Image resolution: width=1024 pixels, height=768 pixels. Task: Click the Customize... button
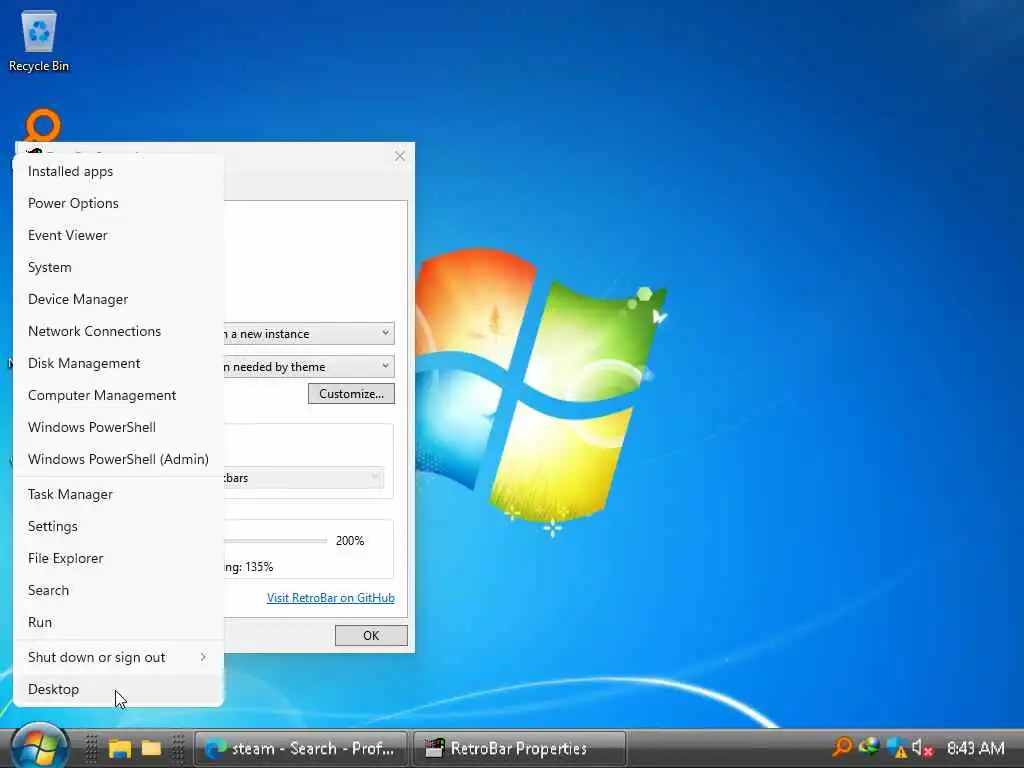tap(351, 394)
